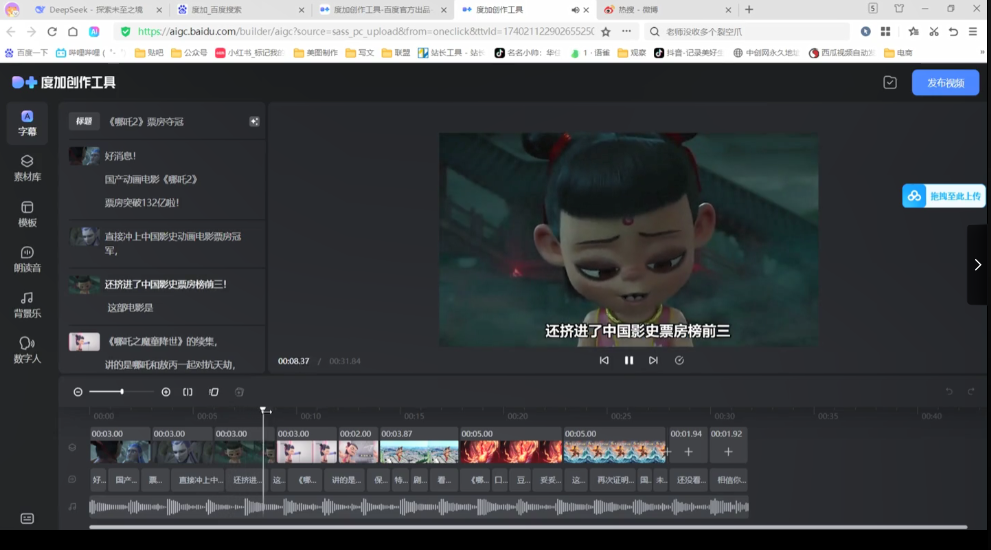Reload the page
This screenshot has height=550, width=991.
pyautogui.click(x=52, y=31)
